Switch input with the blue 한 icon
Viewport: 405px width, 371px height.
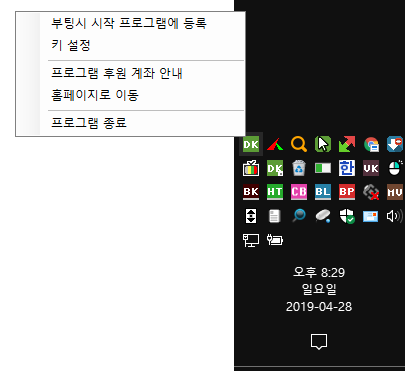pyautogui.click(x=347, y=168)
